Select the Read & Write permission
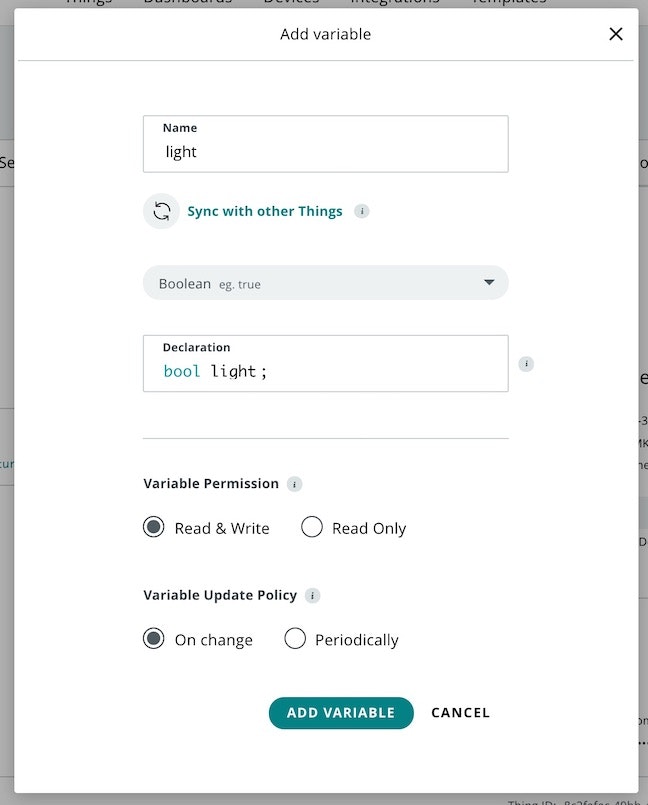This screenshot has width=648, height=805. [153, 527]
